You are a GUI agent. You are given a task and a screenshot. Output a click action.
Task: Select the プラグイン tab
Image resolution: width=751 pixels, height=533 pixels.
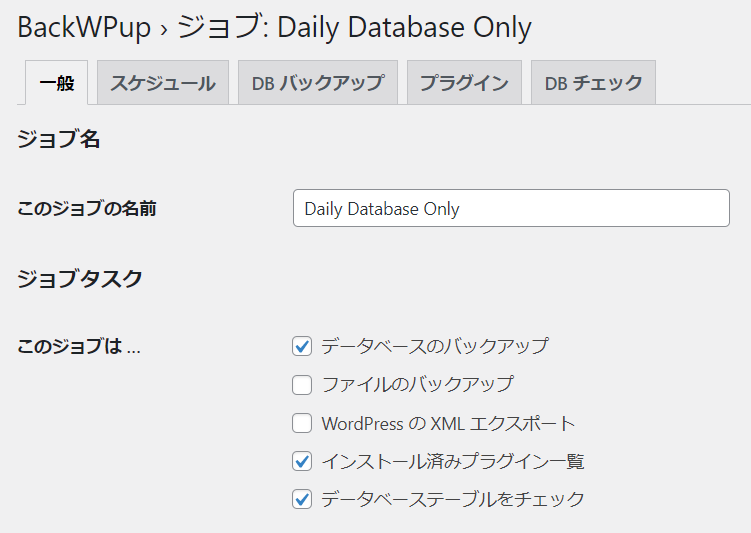[464, 82]
